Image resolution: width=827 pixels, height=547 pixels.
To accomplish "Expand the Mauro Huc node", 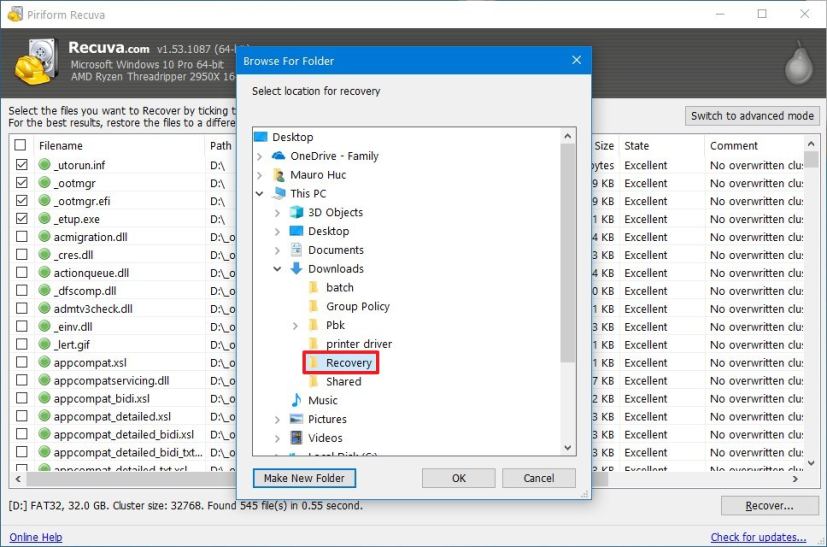I will pos(259,175).
